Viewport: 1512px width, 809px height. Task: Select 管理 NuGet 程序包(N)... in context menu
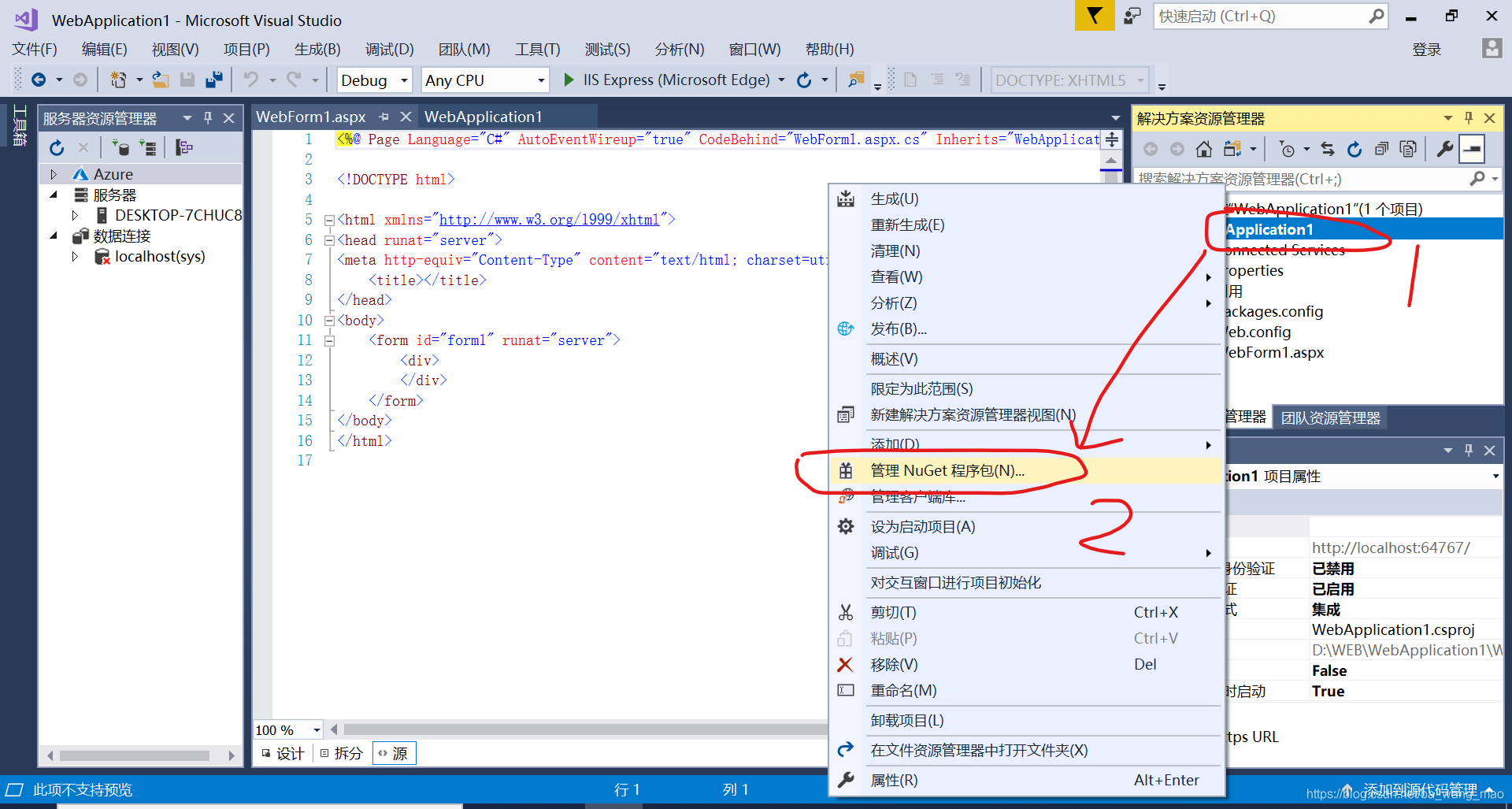[1026, 471]
